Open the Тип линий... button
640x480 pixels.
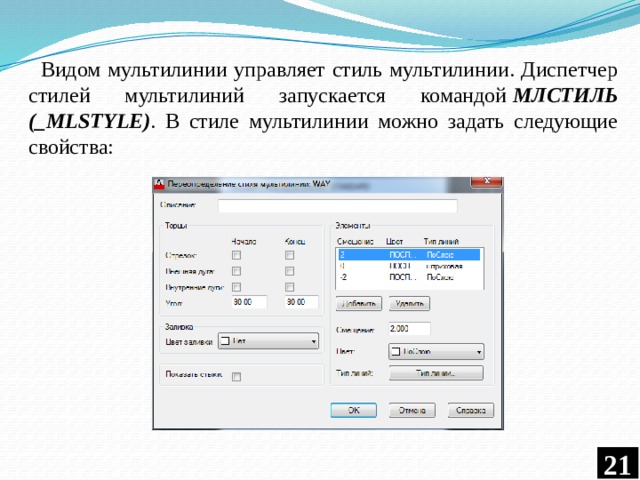click(x=436, y=373)
